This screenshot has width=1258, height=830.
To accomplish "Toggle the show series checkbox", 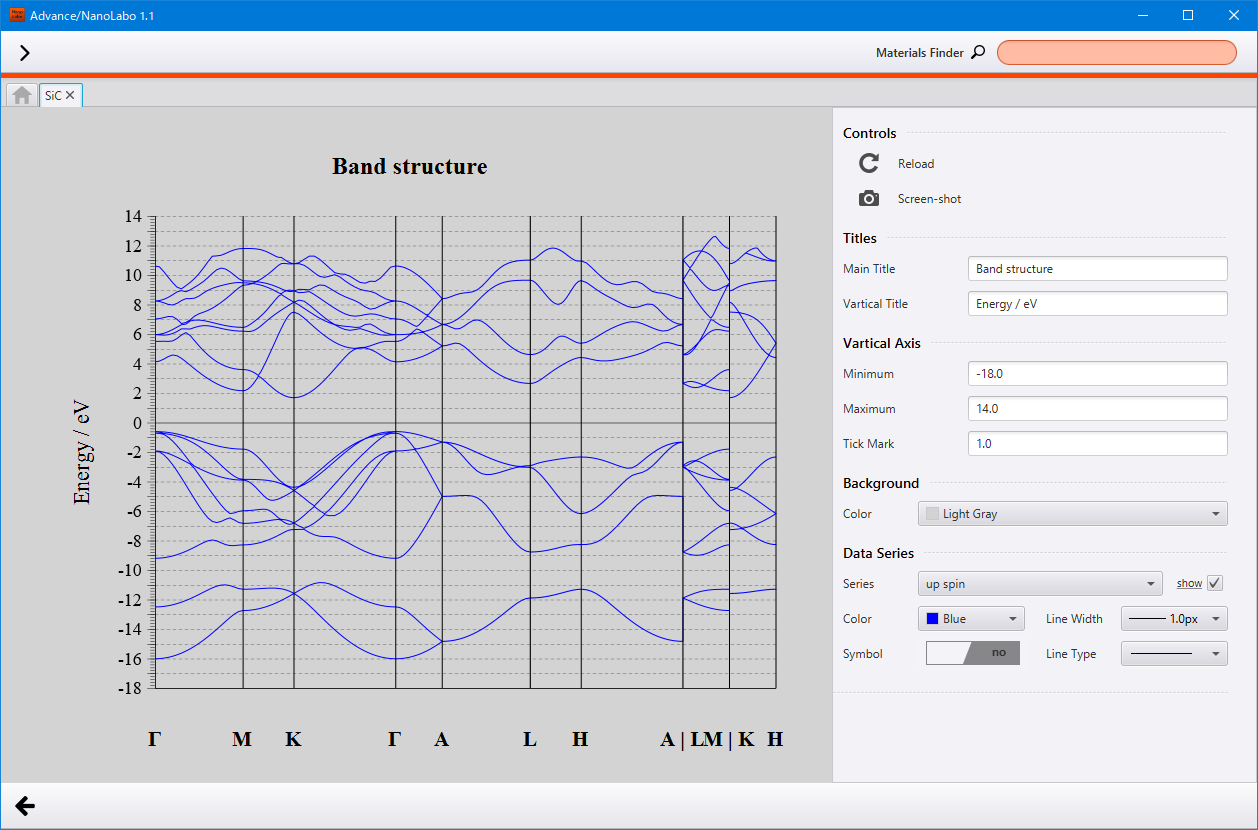I will click(x=1215, y=583).
